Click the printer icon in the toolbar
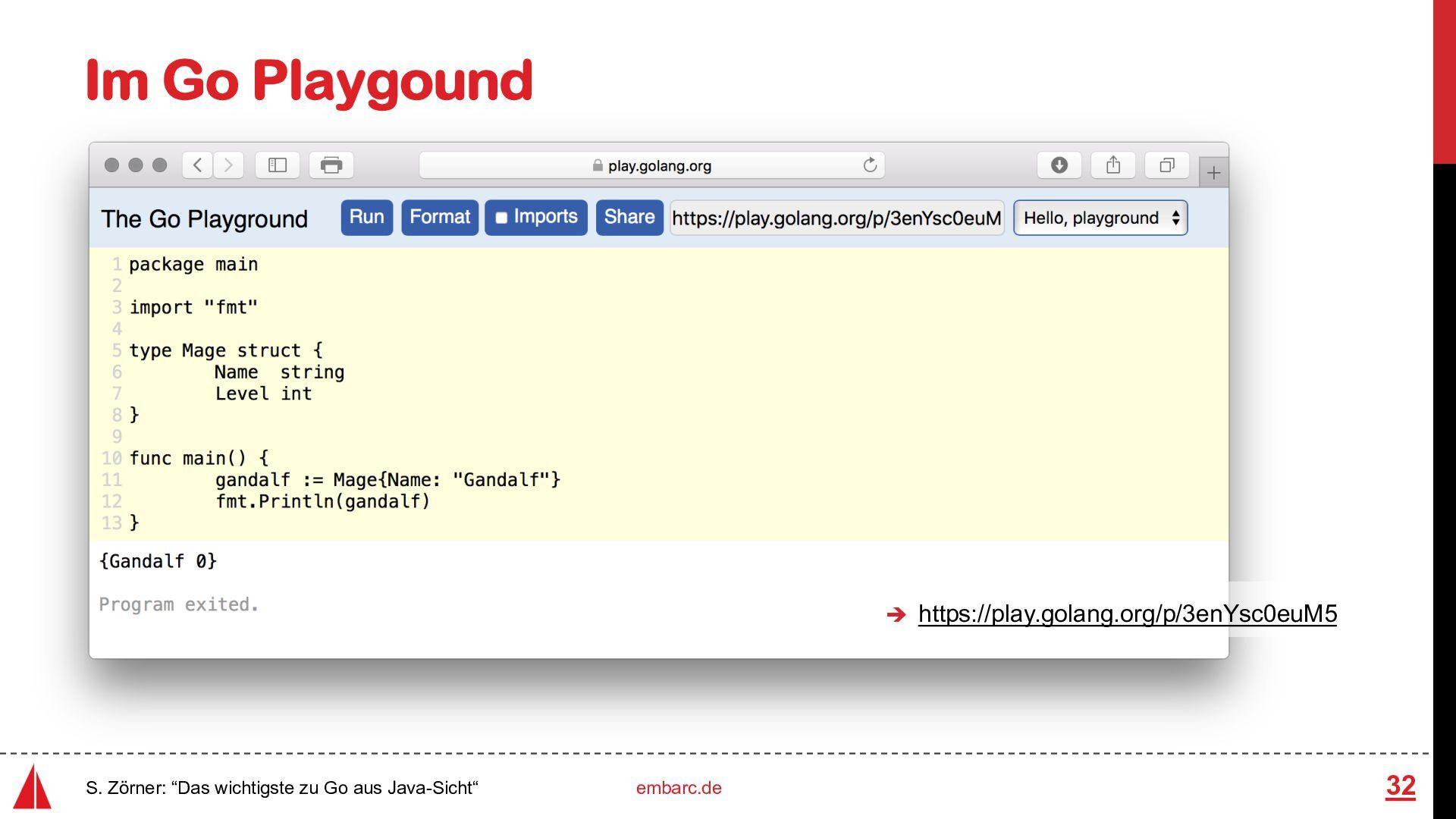1456x819 pixels. [x=331, y=165]
